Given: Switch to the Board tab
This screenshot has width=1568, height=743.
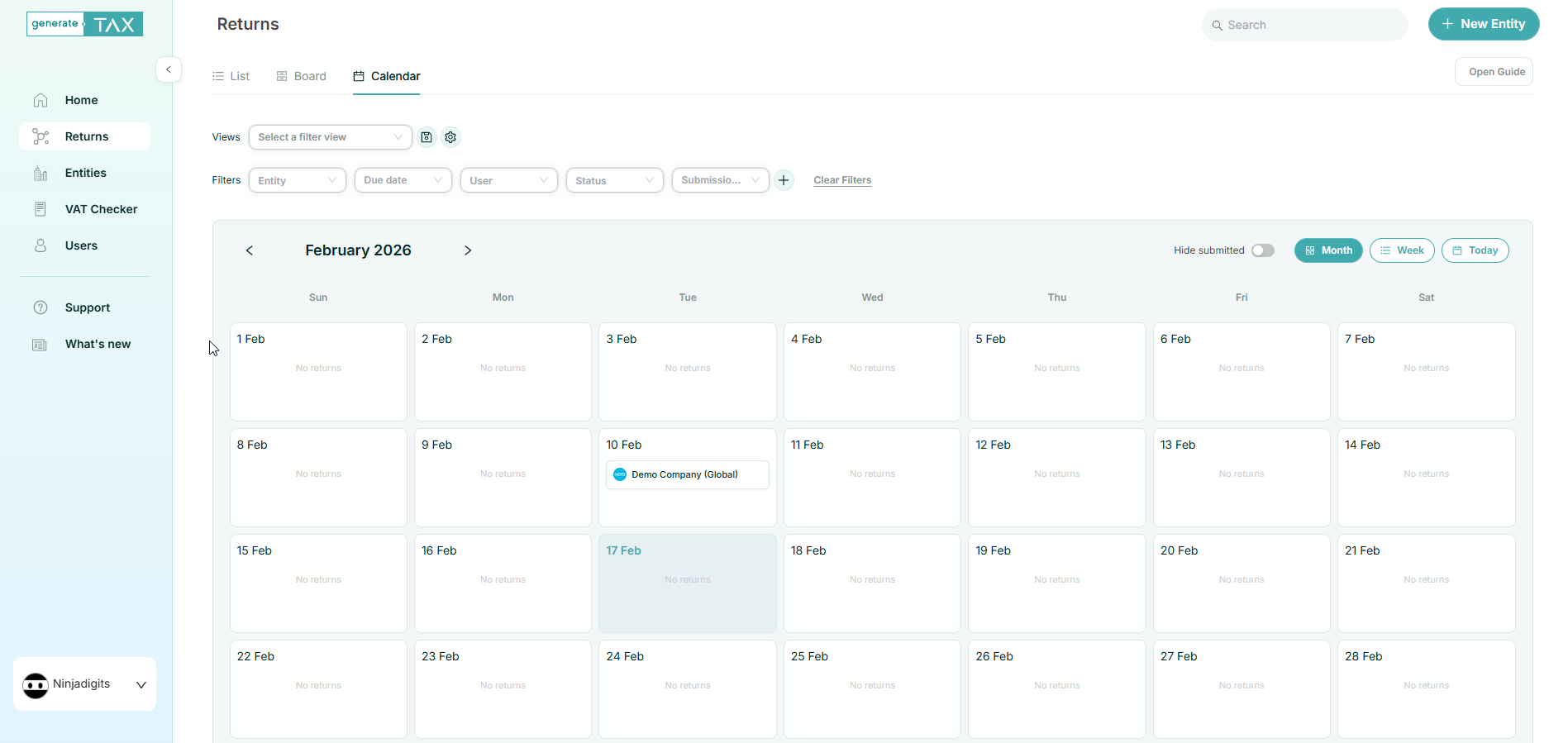Looking at the screenshot, I should (x=302, y=76).
